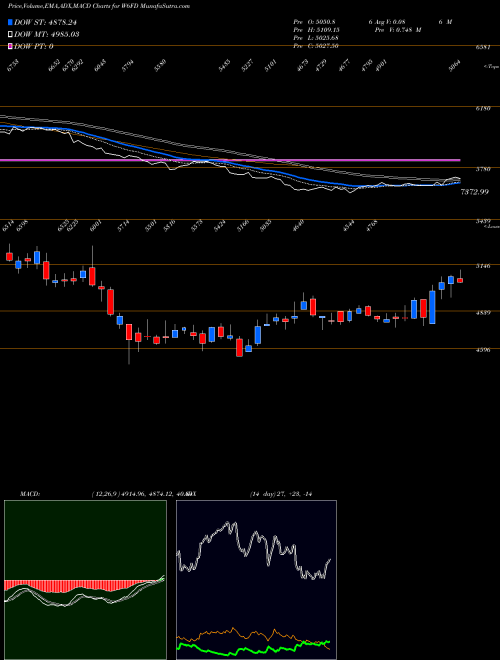The image size is (500, 660).
Task: Click the MACD (12,26,9) values text
Action: (142, 494)
